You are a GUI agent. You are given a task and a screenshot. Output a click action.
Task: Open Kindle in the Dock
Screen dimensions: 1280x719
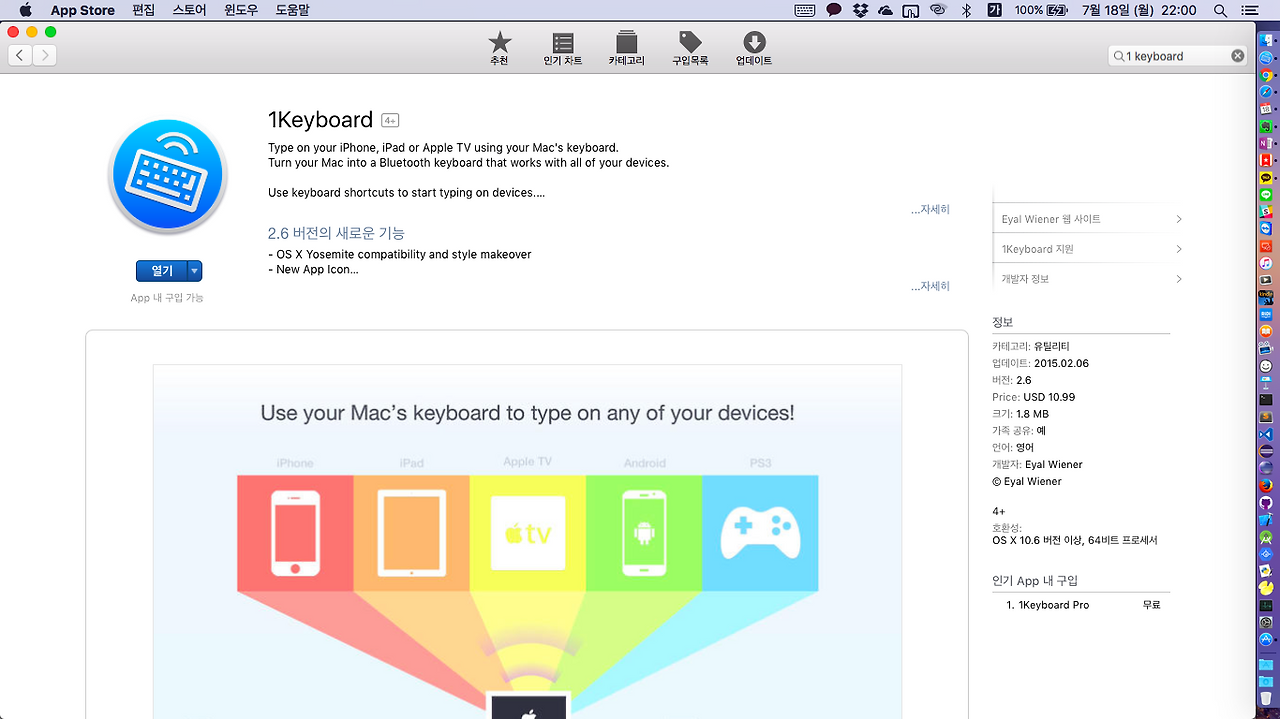point(1265,297)
